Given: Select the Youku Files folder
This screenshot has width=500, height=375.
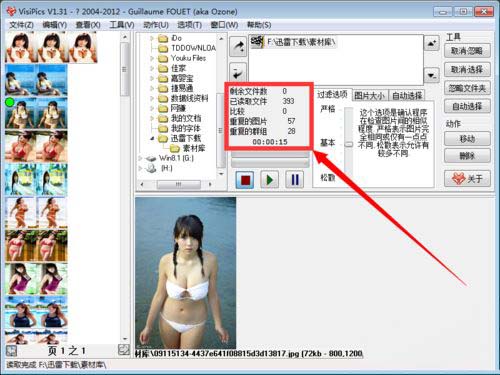Looking at the screenshot, I should [x=182, y=58].
